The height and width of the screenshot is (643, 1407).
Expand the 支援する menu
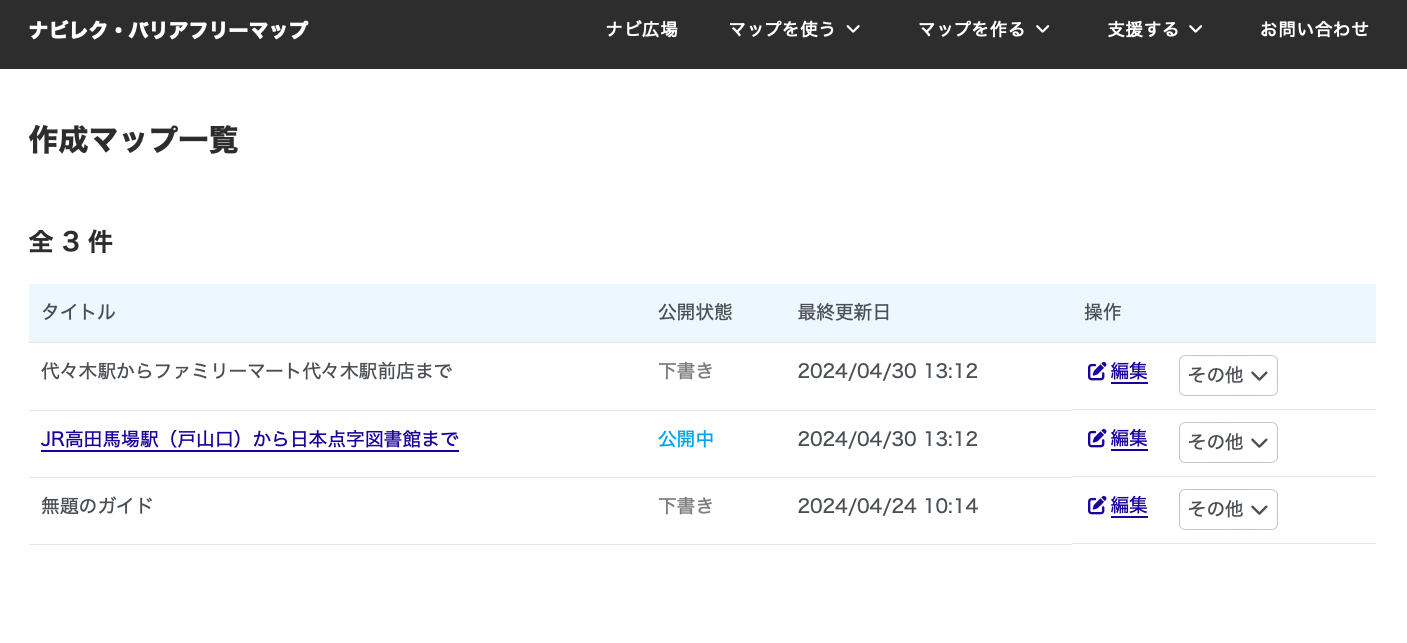[x=1155, y=30]
